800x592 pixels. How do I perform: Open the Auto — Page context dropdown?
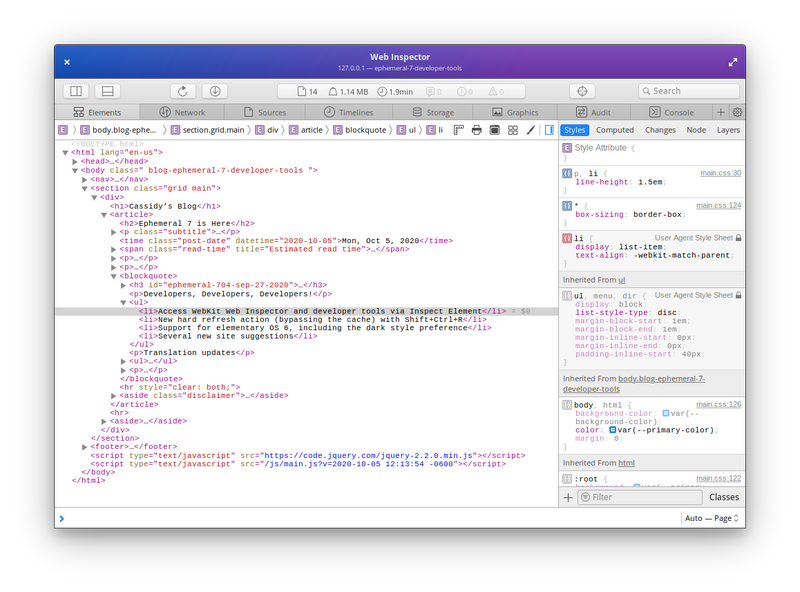point(712,518)
